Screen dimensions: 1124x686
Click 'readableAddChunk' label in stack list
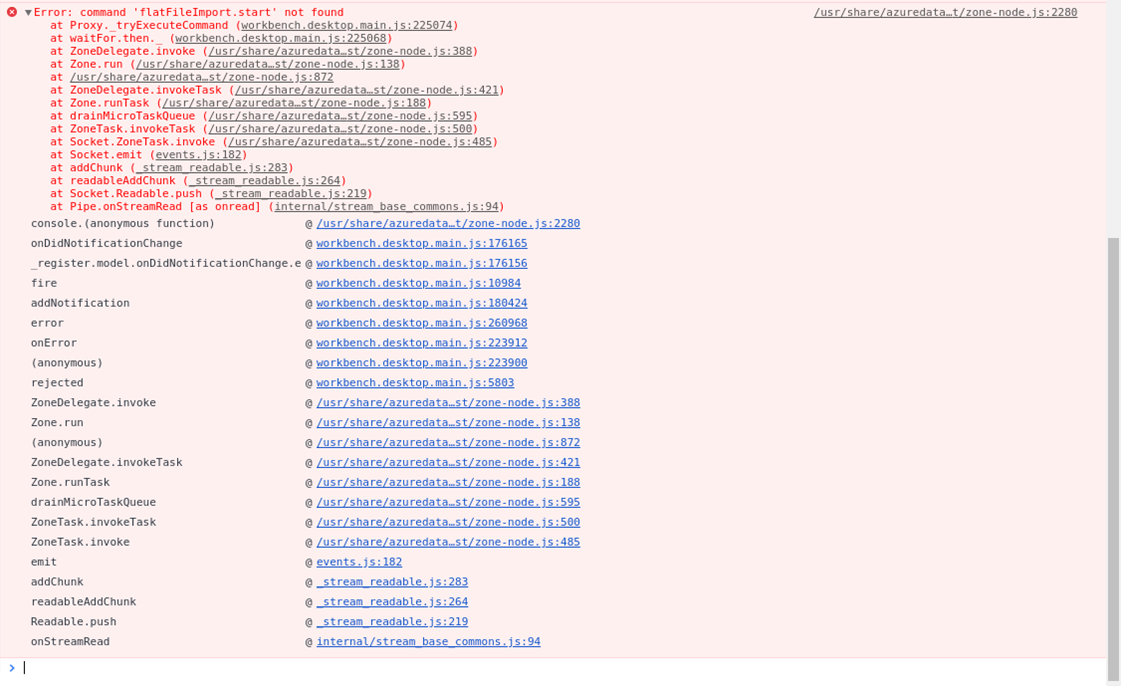tap(83, 601)
